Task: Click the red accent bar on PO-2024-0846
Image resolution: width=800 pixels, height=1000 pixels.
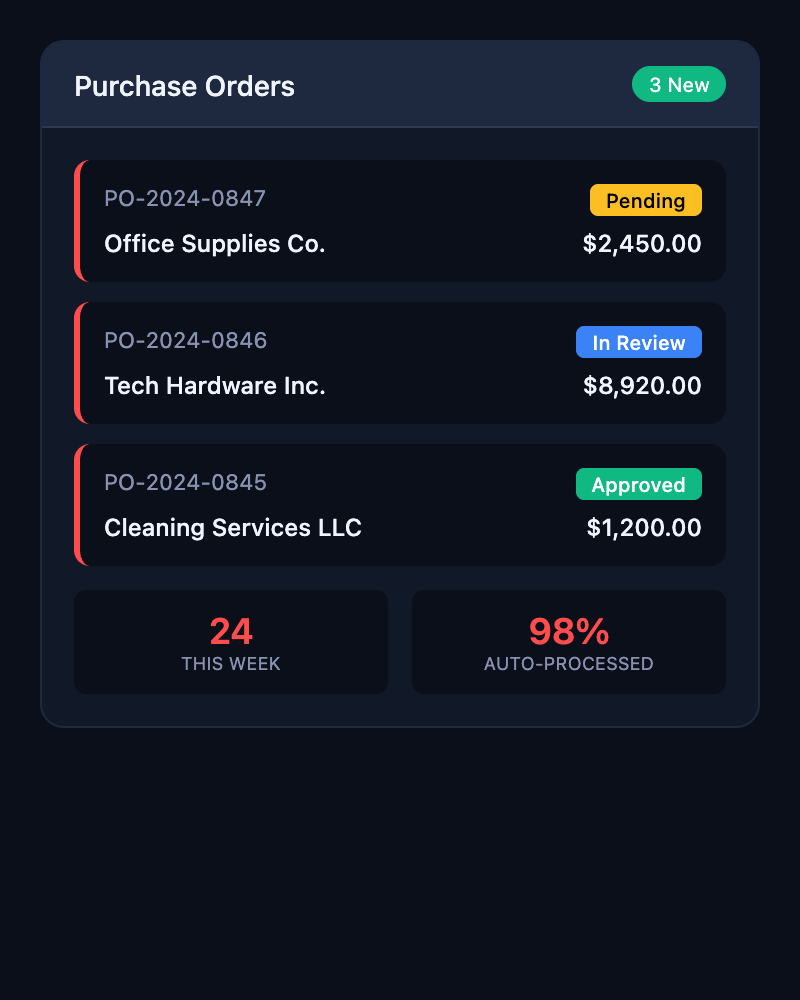Action: pos(80,362)
